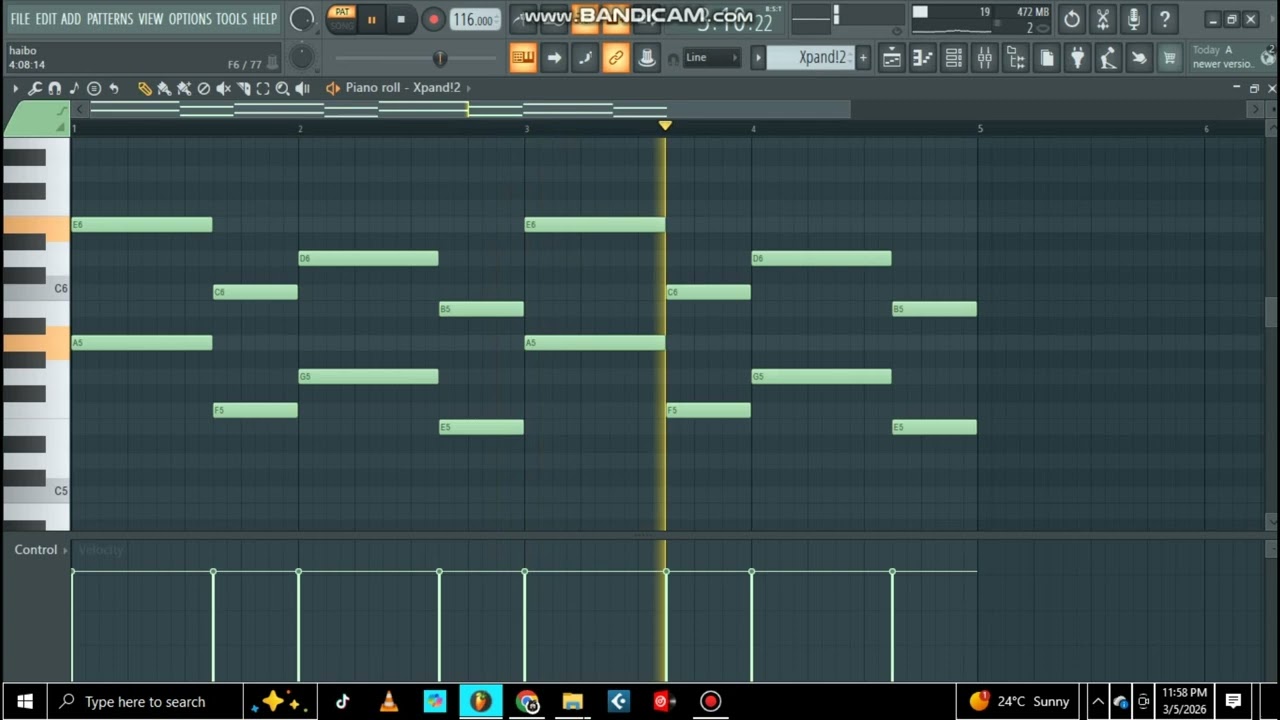
Task: Open the Line snap dropdown
Action: tap(712, 58)
